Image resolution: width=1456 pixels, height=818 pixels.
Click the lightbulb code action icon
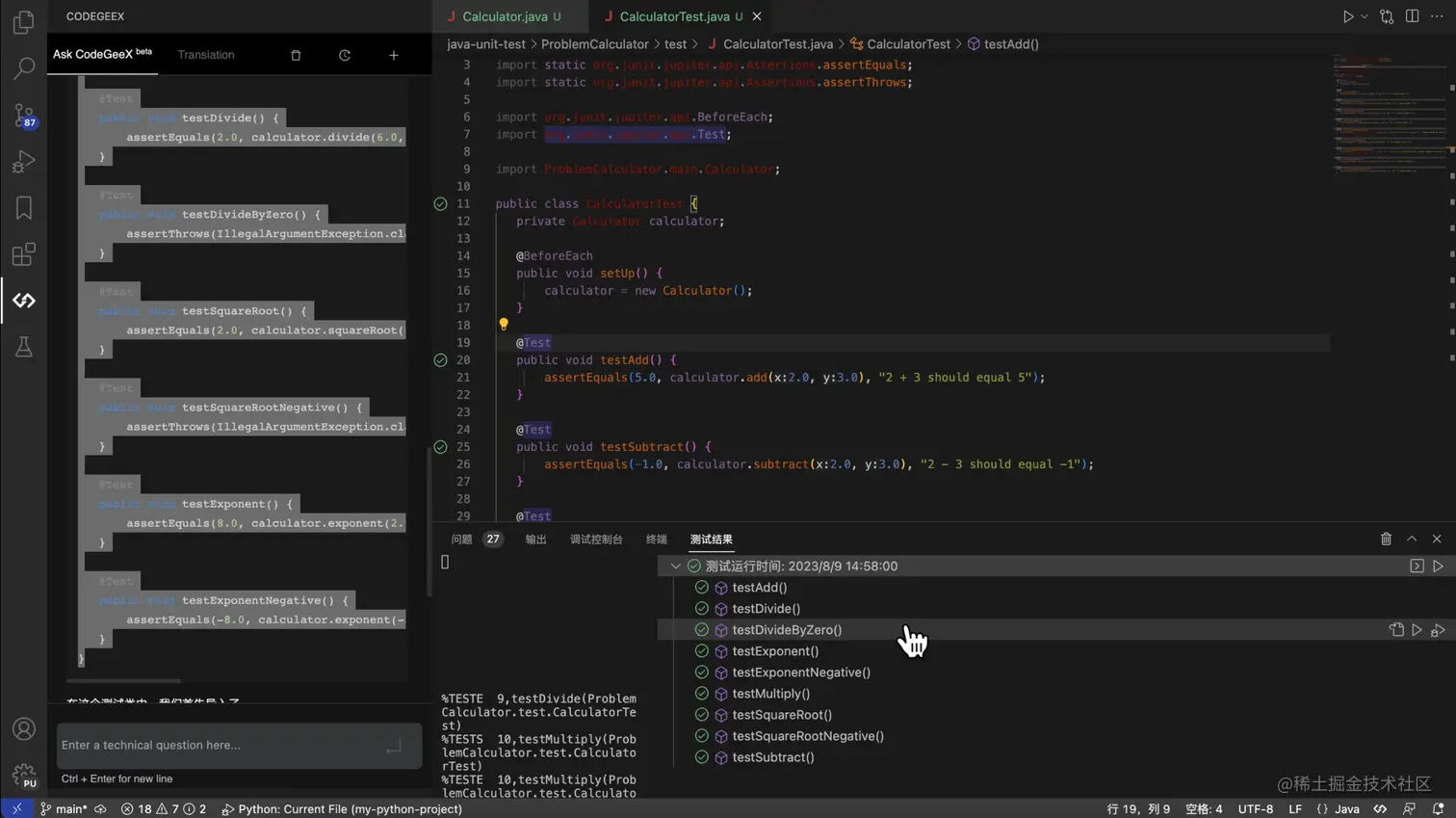pyautogui.click(x=503, y=325)
